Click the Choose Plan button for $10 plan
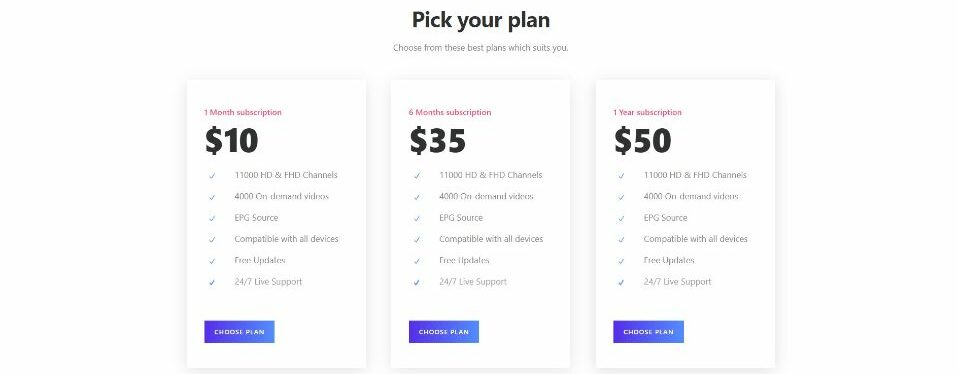958x374 pixels. 239,332
